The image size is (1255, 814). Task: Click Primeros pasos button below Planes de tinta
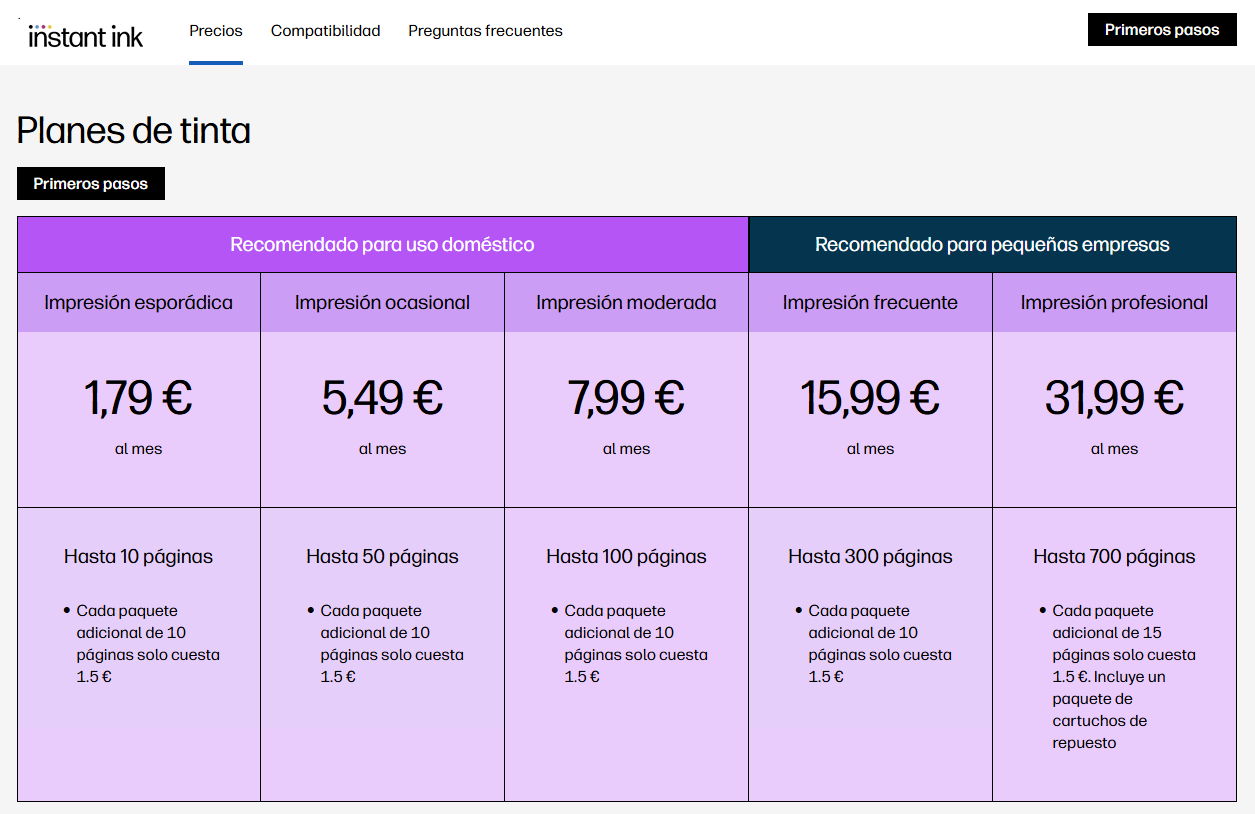pos(91,184)
